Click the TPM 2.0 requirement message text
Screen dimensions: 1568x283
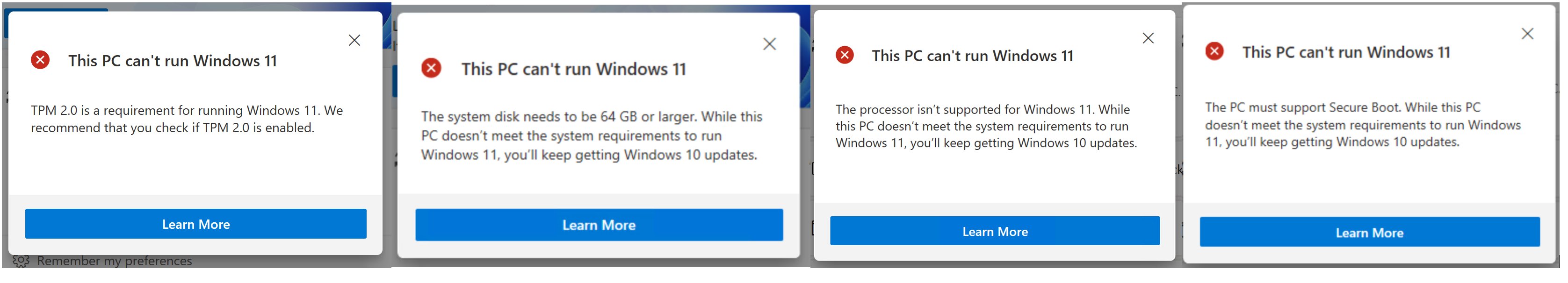point(186,119)
